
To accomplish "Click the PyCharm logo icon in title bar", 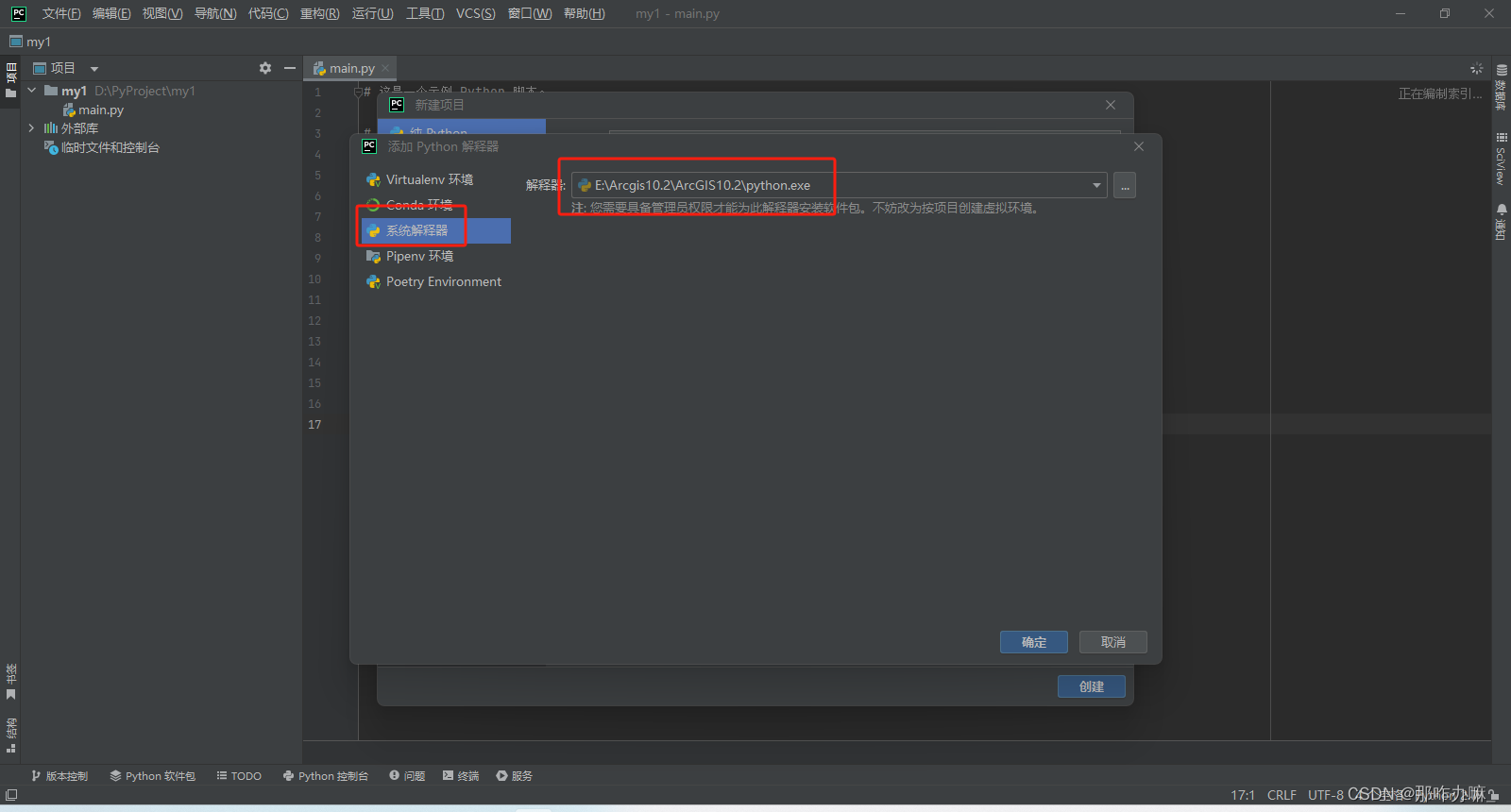I will tap(18, 13).
